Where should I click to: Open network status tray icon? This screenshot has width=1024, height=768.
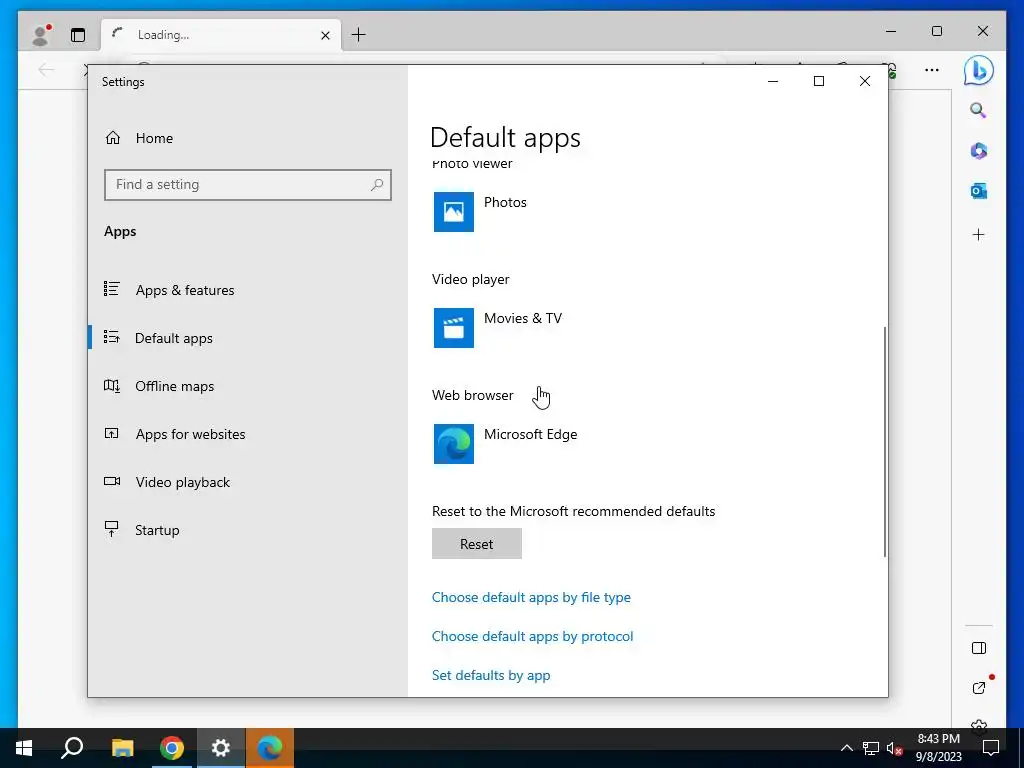click(x=870, y=748)
